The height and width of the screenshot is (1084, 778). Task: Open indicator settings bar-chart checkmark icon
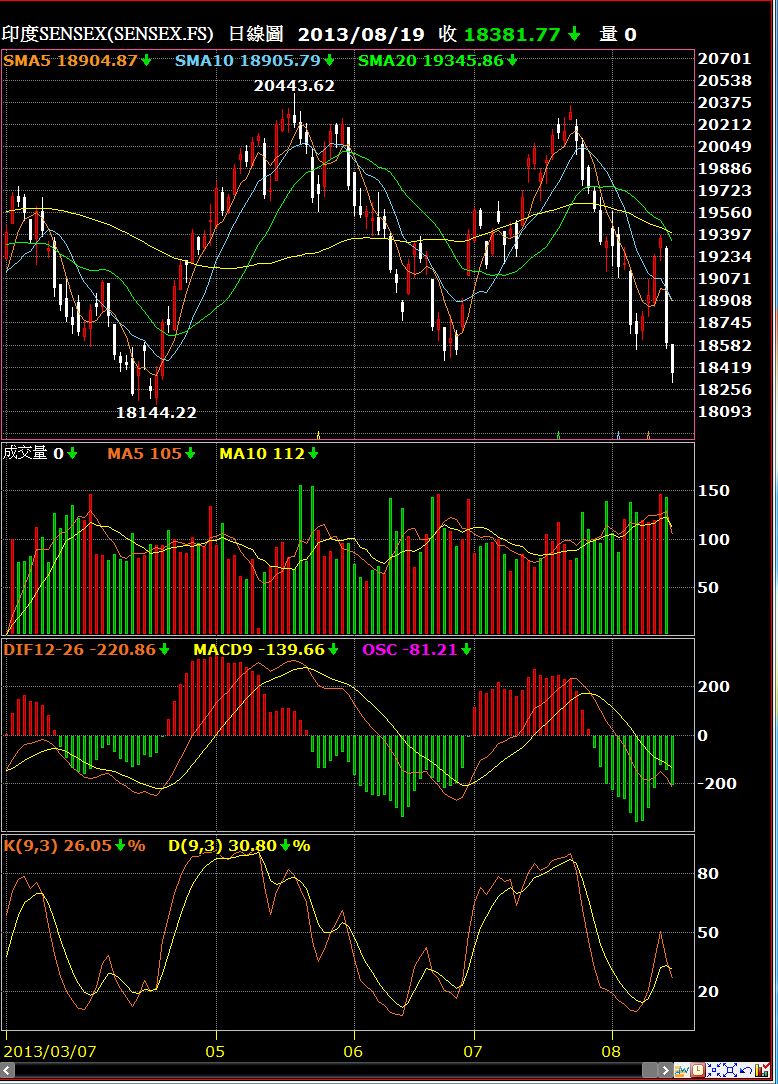761,1070
